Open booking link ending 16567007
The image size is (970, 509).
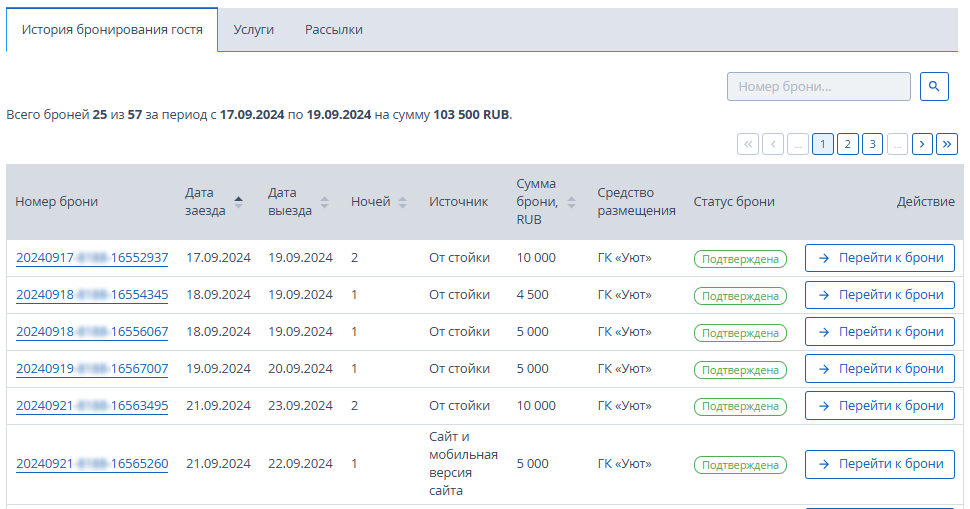pyautogui.click(x=92, y=369)
